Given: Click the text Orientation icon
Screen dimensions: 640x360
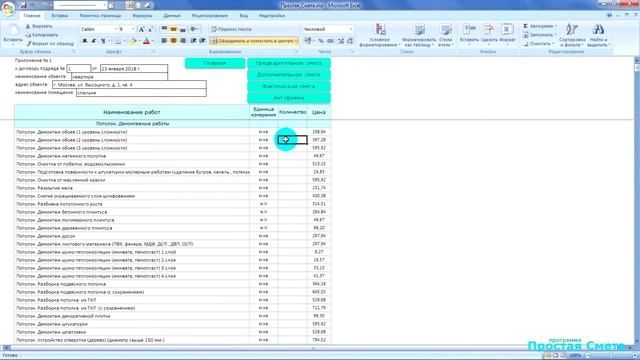Looking at the screenshot, I should click(194, 29).
